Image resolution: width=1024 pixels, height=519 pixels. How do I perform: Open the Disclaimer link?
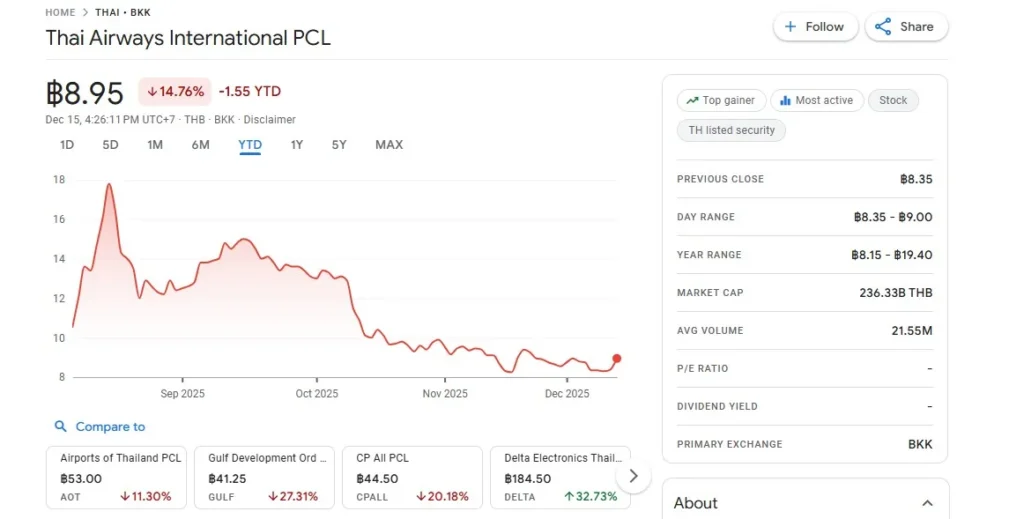tap(270, 119)
